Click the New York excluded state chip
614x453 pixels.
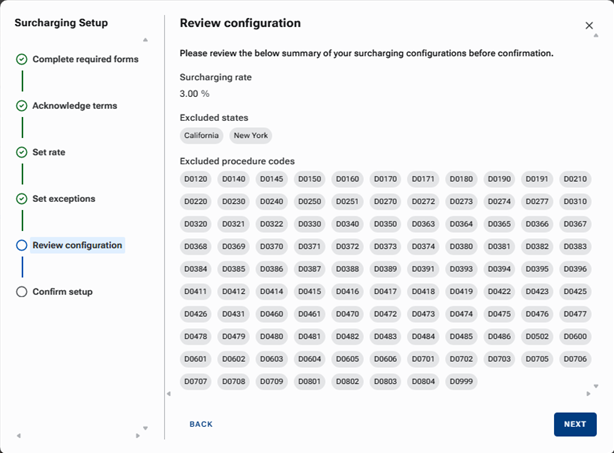[x=251, y=135]
